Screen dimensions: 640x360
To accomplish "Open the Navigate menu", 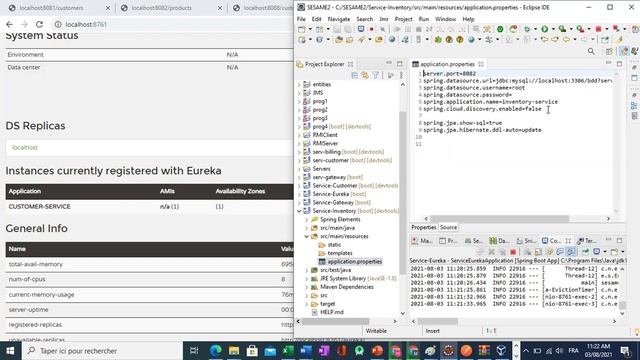I will point(339,19).
